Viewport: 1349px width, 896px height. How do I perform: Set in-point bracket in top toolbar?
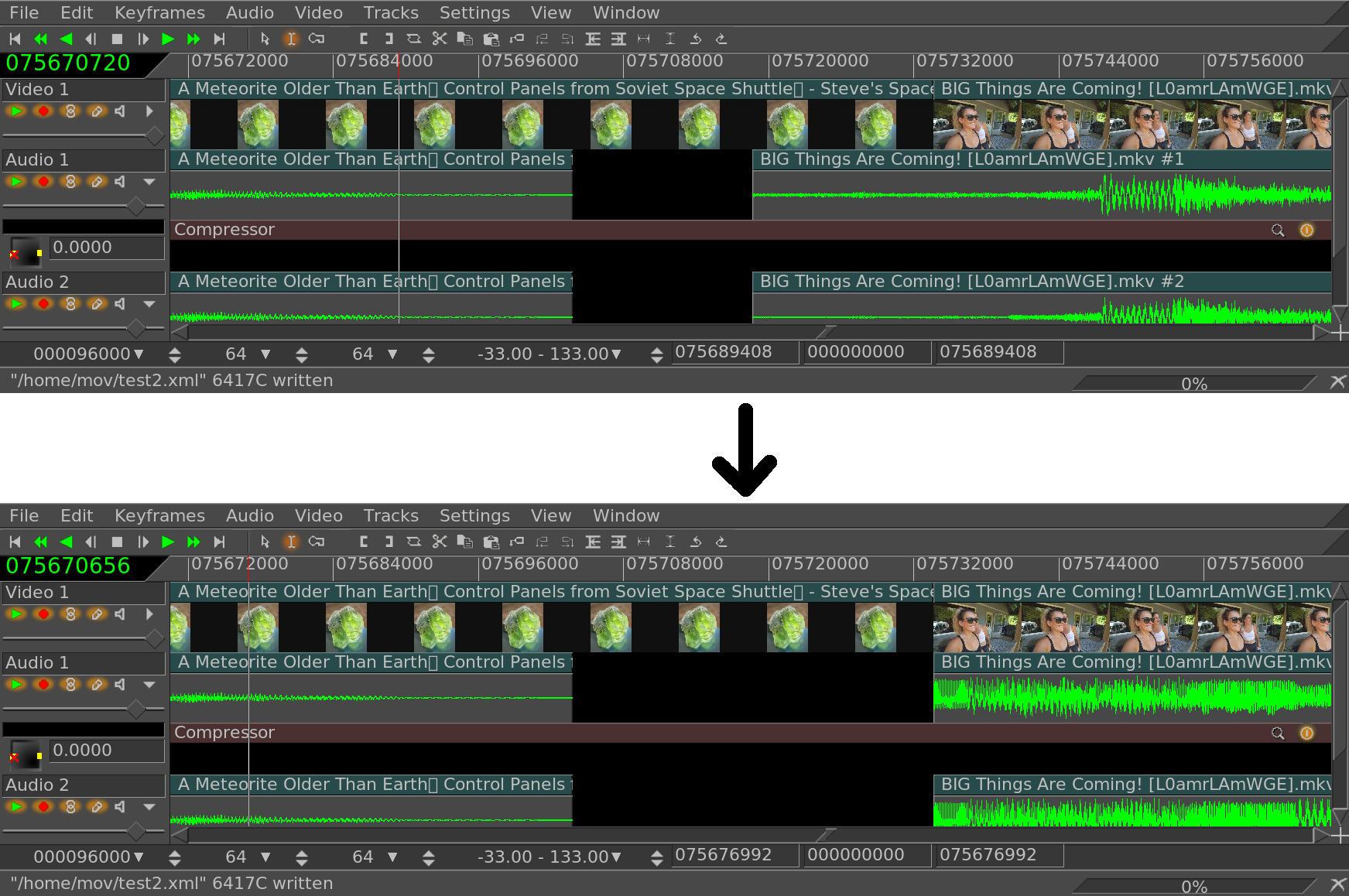coord(364,39)
